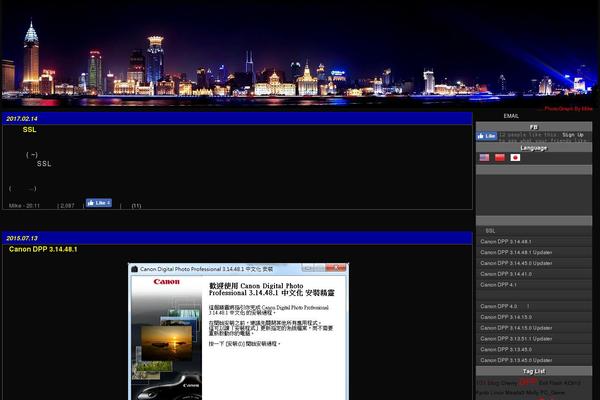This screenshot has width=600, height=400.
Task: Open sidebar Canon DPP 3.14.41.0 link
Action: (x=505, y=274)
